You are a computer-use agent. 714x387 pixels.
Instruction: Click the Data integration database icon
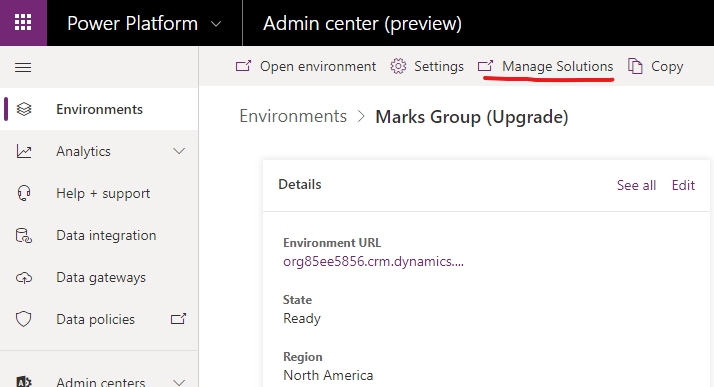[x=24, y=235]
